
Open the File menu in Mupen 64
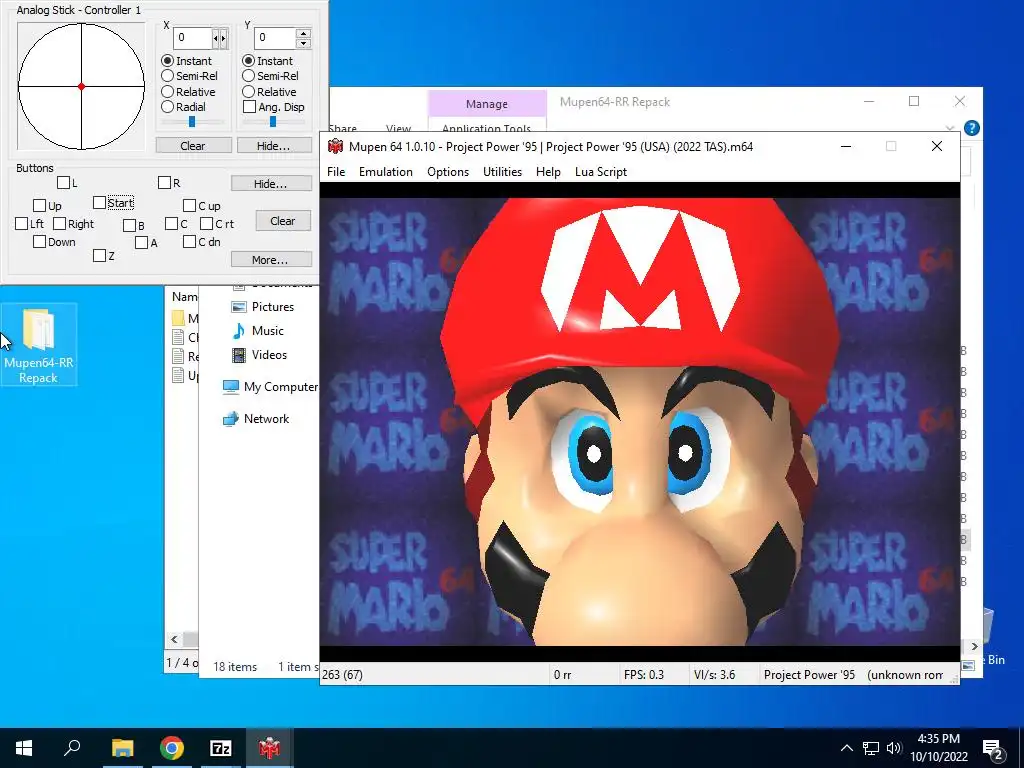pyautogui.click(x=336, y=172)
